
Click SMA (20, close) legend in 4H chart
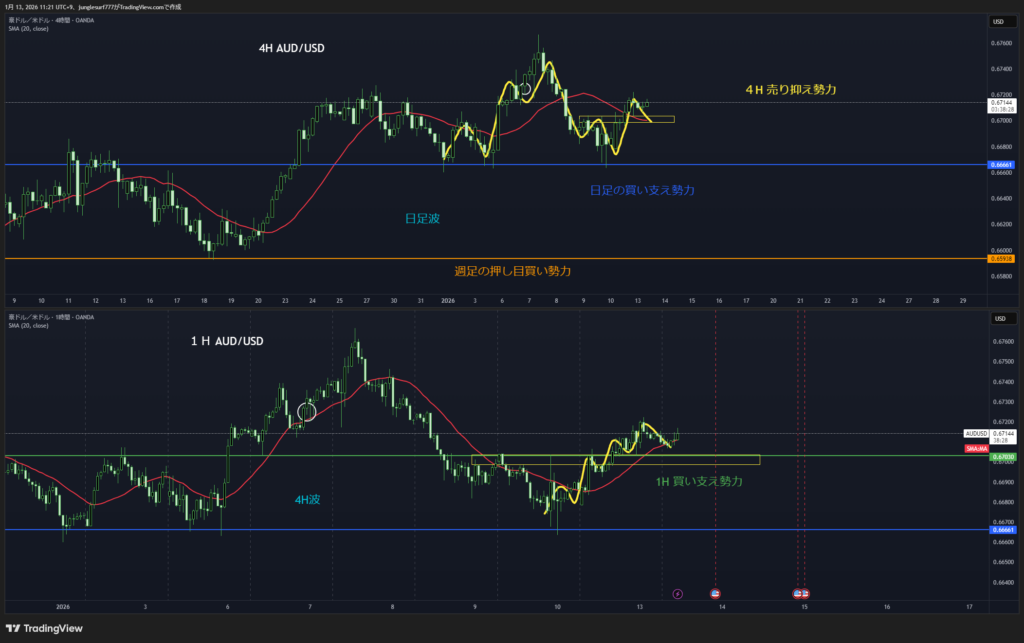30,28
